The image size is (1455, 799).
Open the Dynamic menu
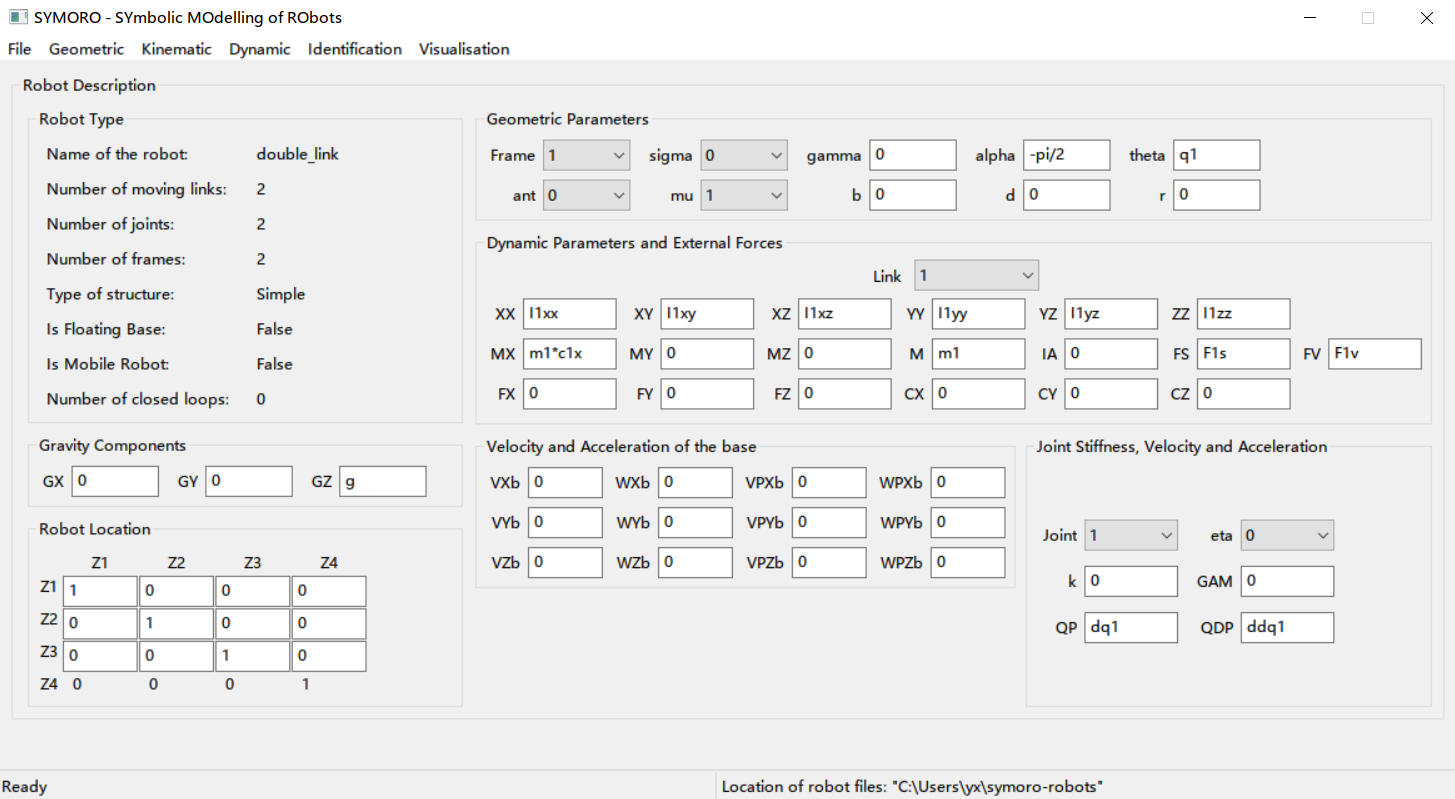tap(259, 49)
